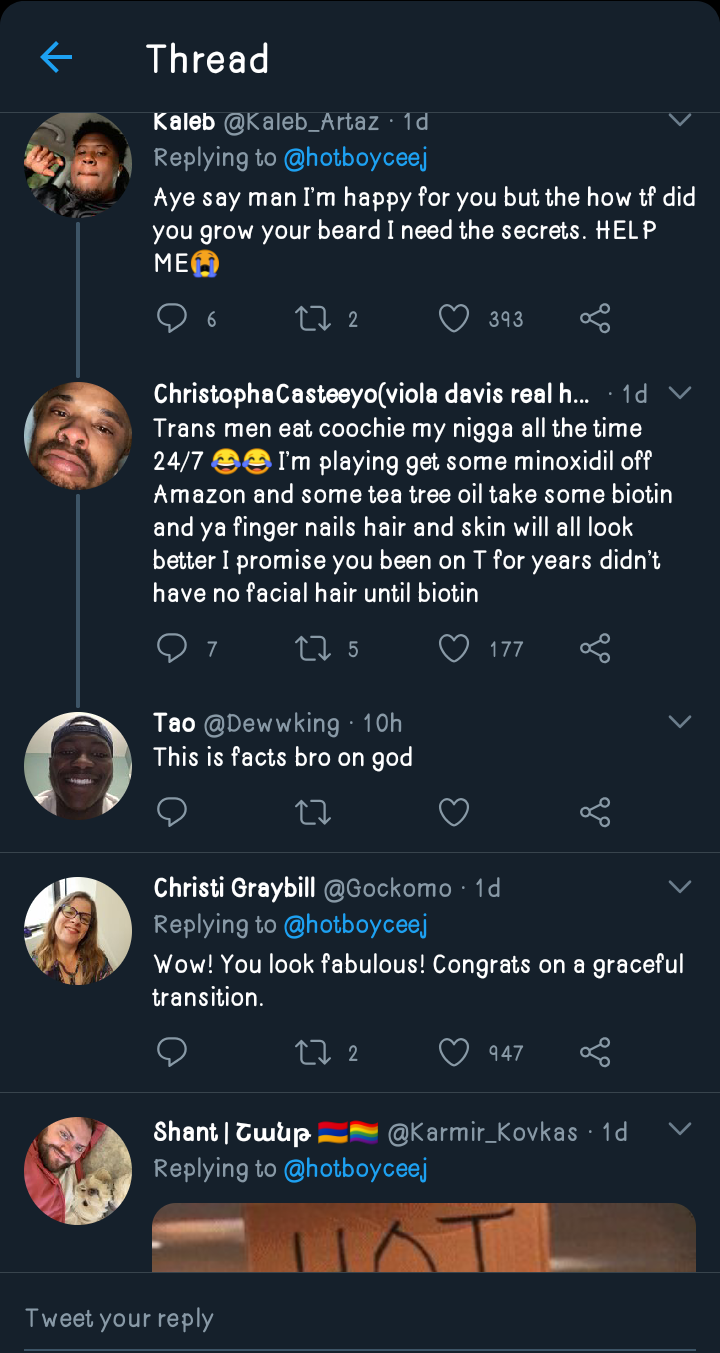View Shant's profile avatar

pyautogui.click(x=78, y=1171)
